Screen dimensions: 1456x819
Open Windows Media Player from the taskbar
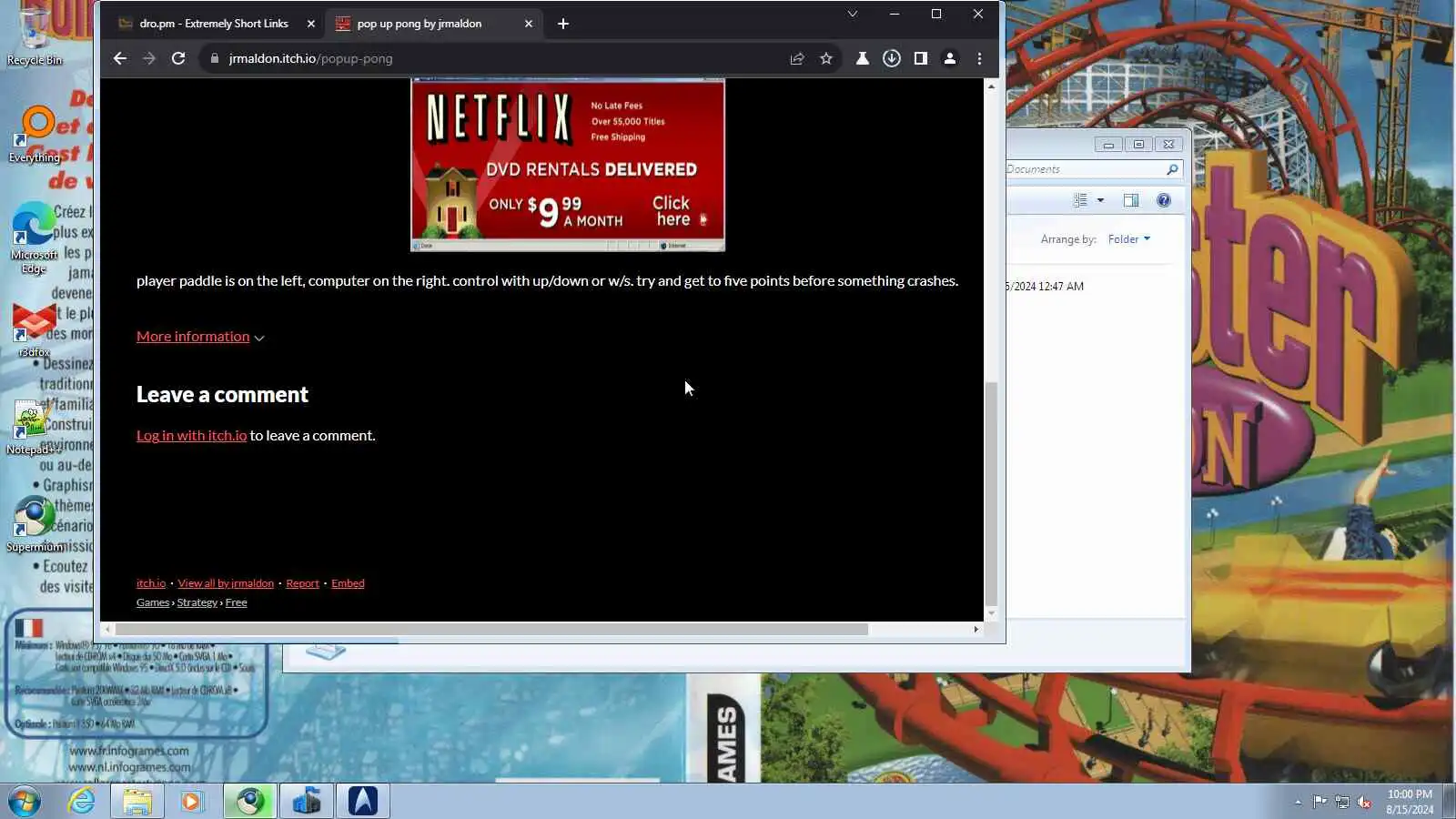coord(192,802)
